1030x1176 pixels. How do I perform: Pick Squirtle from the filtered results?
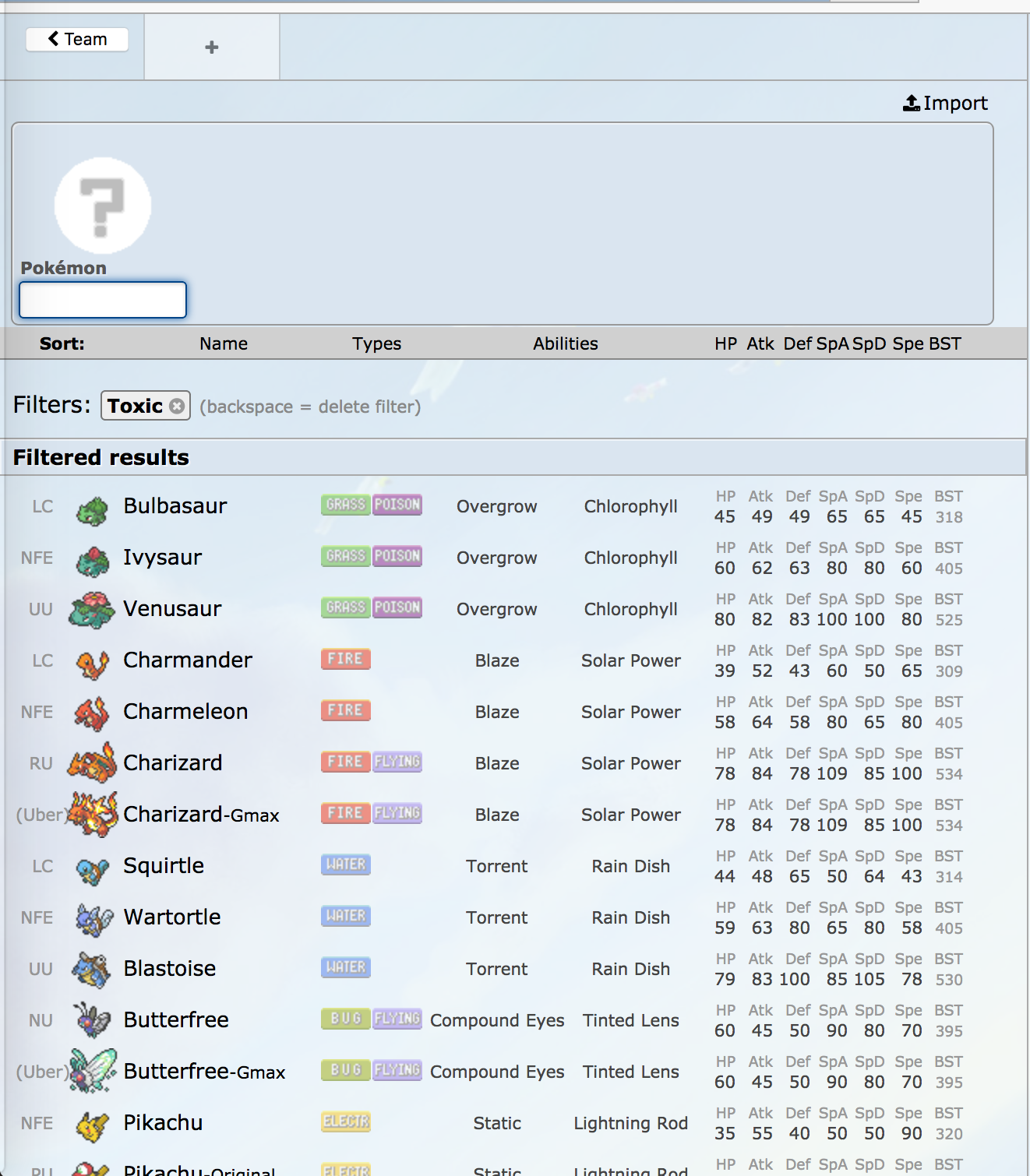(164, 866)
